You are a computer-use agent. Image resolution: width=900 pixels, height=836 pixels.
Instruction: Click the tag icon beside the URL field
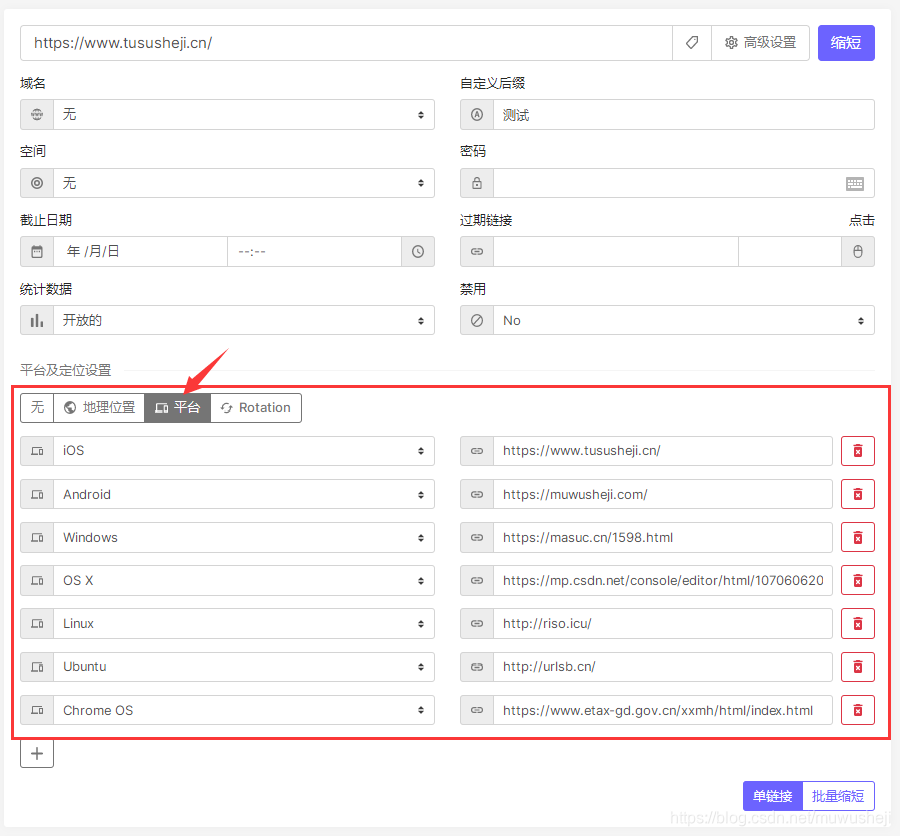coord(692,42)
